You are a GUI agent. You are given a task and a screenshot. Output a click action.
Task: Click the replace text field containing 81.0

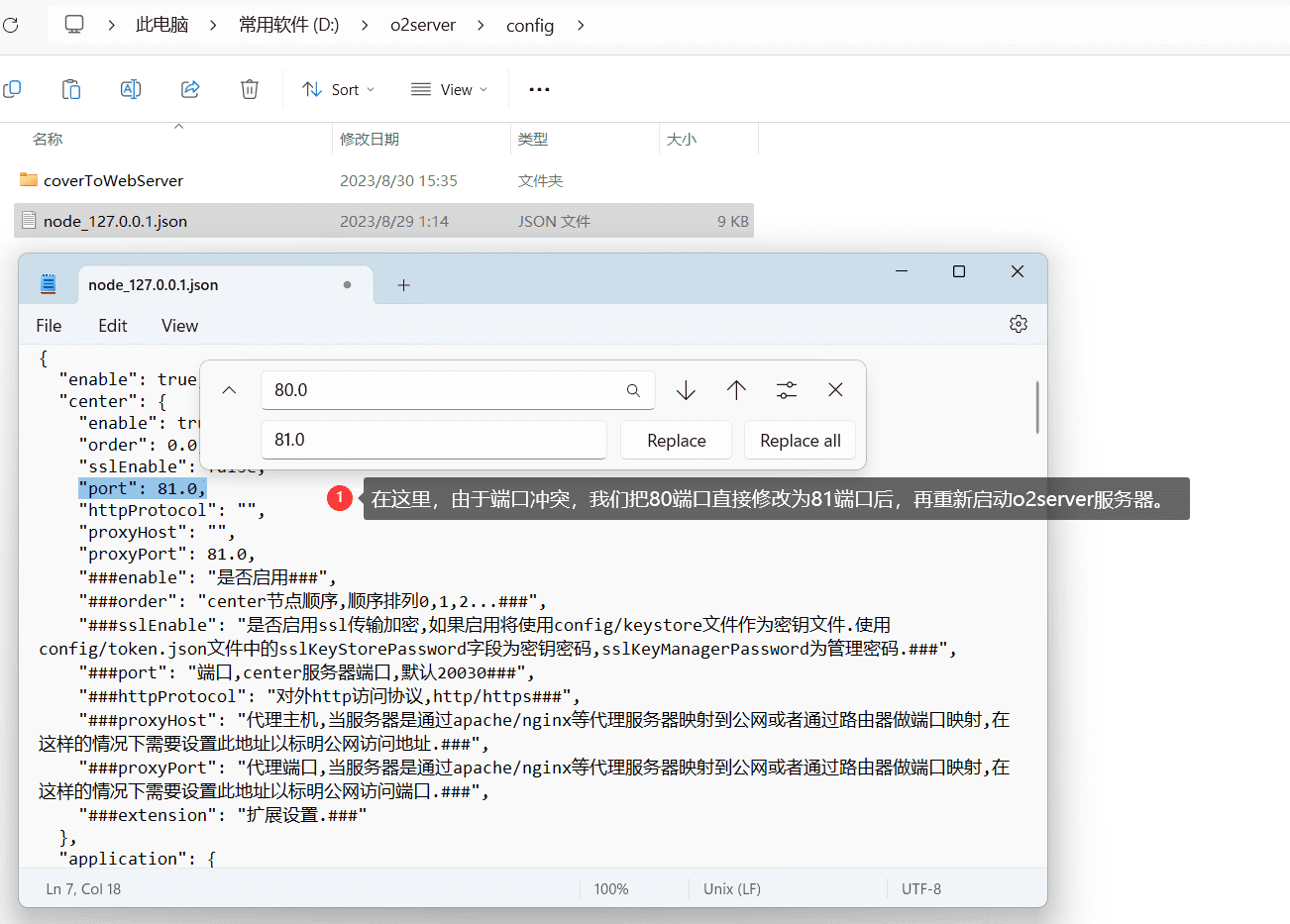point(433,440)
